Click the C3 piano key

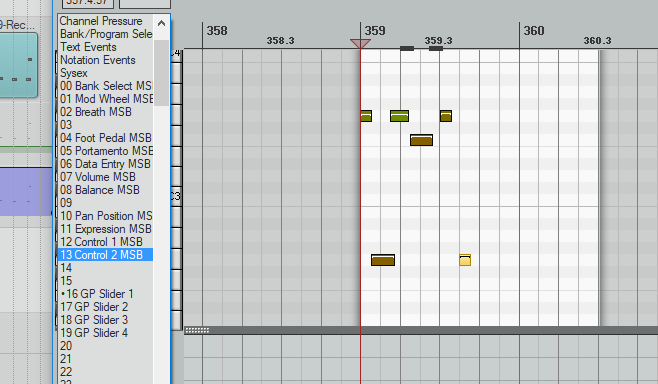click(x=176, y=196)
